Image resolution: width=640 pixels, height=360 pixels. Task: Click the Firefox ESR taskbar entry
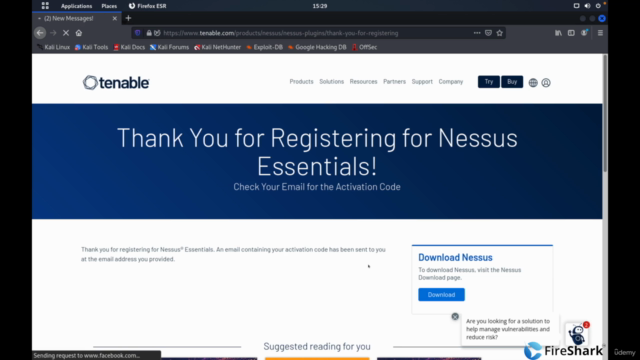147,6
